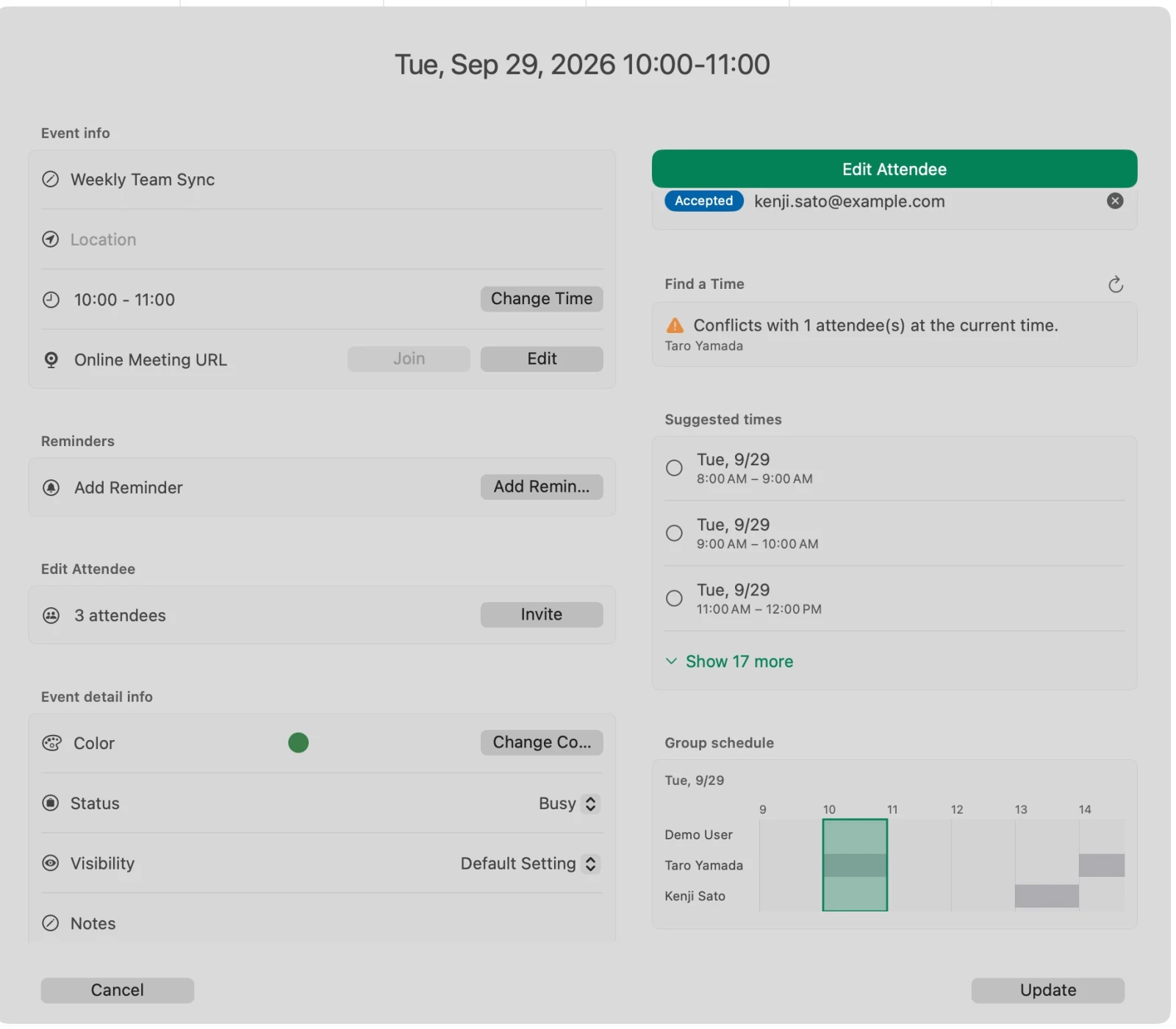Click the clock icon next to 10:00 - 11:00
The height and width of the screenshot is (1029, 1176).
pyautogui.click(x=51, y=300)
